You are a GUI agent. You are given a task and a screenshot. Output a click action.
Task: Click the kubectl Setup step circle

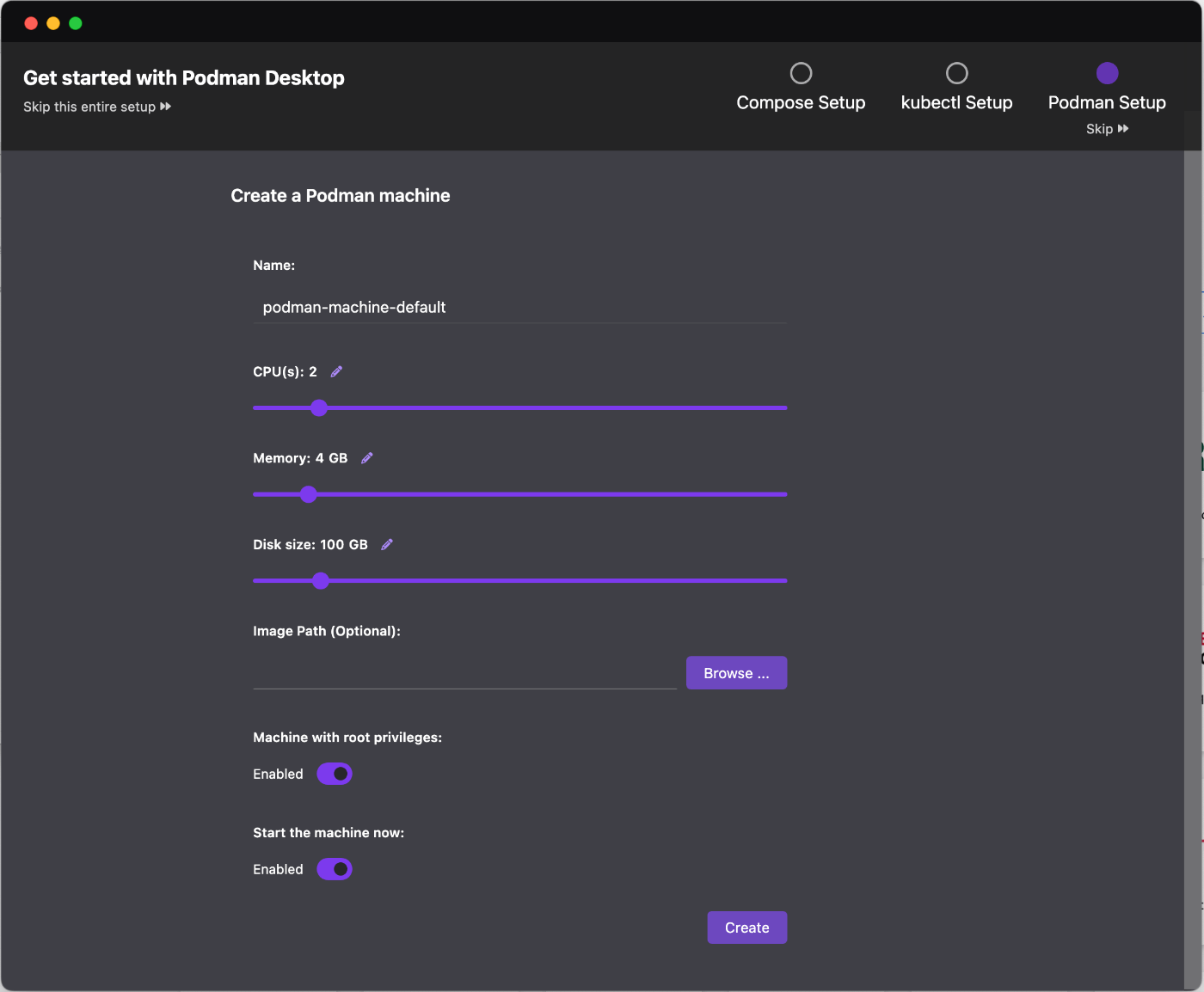click(x=956, y=73)
